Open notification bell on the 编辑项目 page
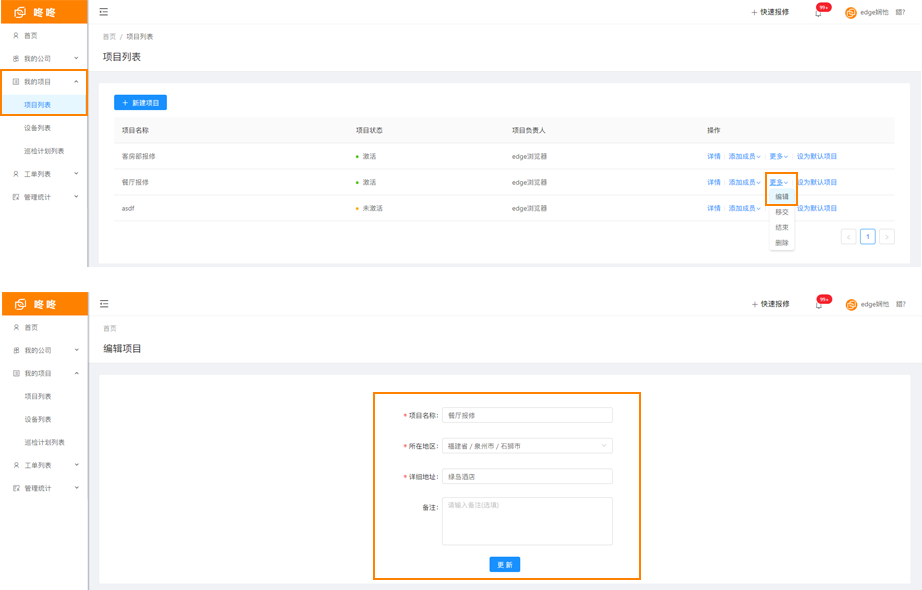Screen dimensions: 922x590 pyautogui.click(x=818, y=304)
